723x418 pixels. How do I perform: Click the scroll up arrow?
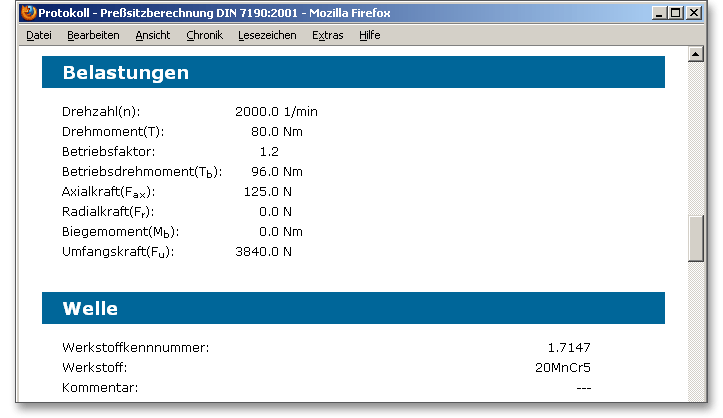tap(697, 54)
